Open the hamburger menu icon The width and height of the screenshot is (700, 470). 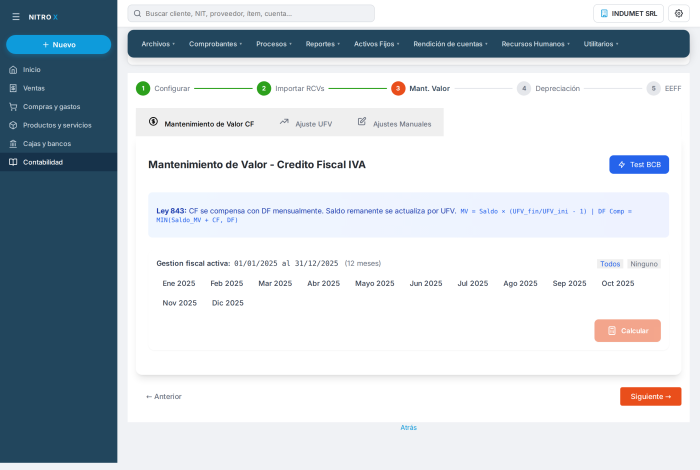pos(16,17)
